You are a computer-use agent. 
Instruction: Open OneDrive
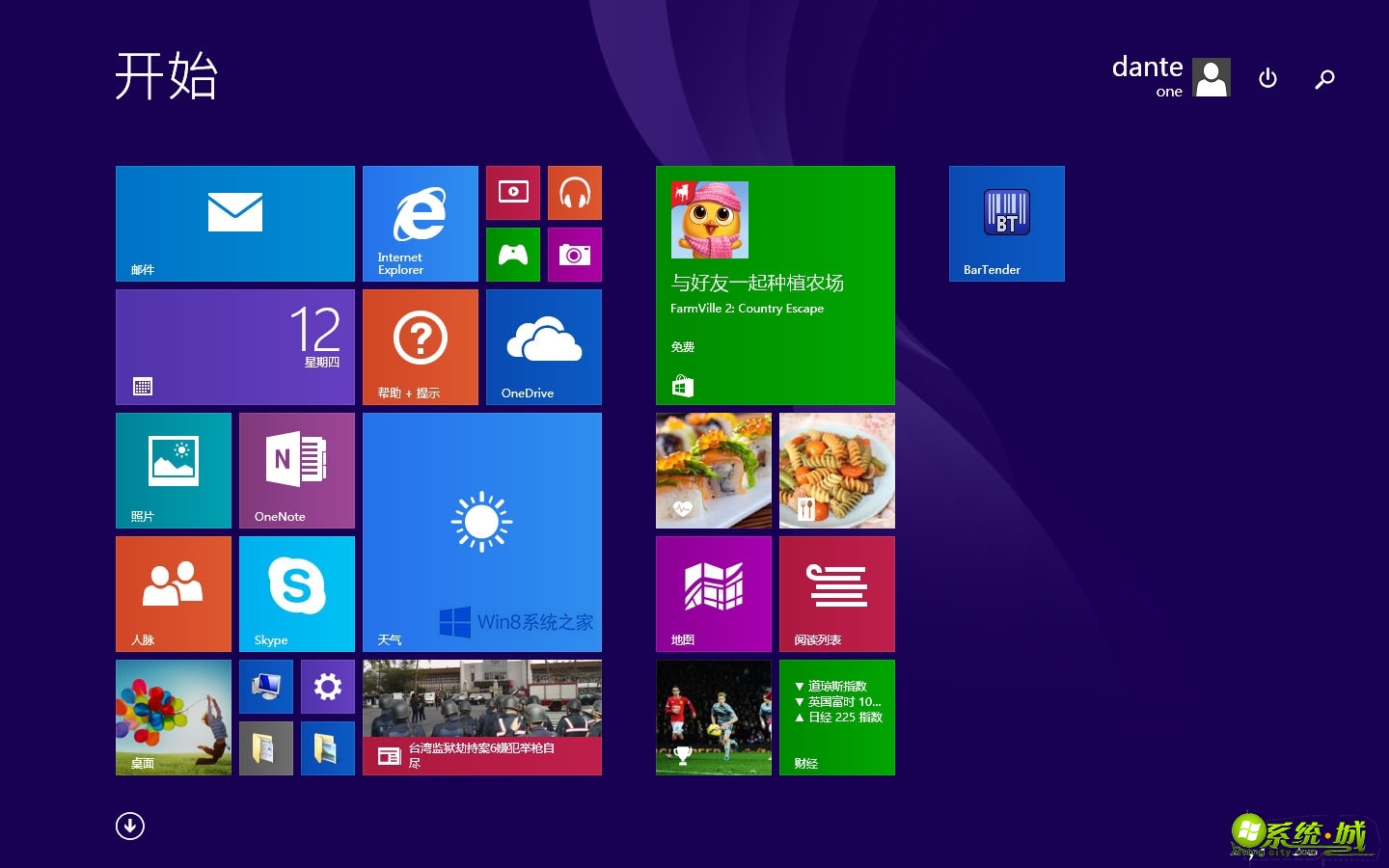[x=543, y=346]
